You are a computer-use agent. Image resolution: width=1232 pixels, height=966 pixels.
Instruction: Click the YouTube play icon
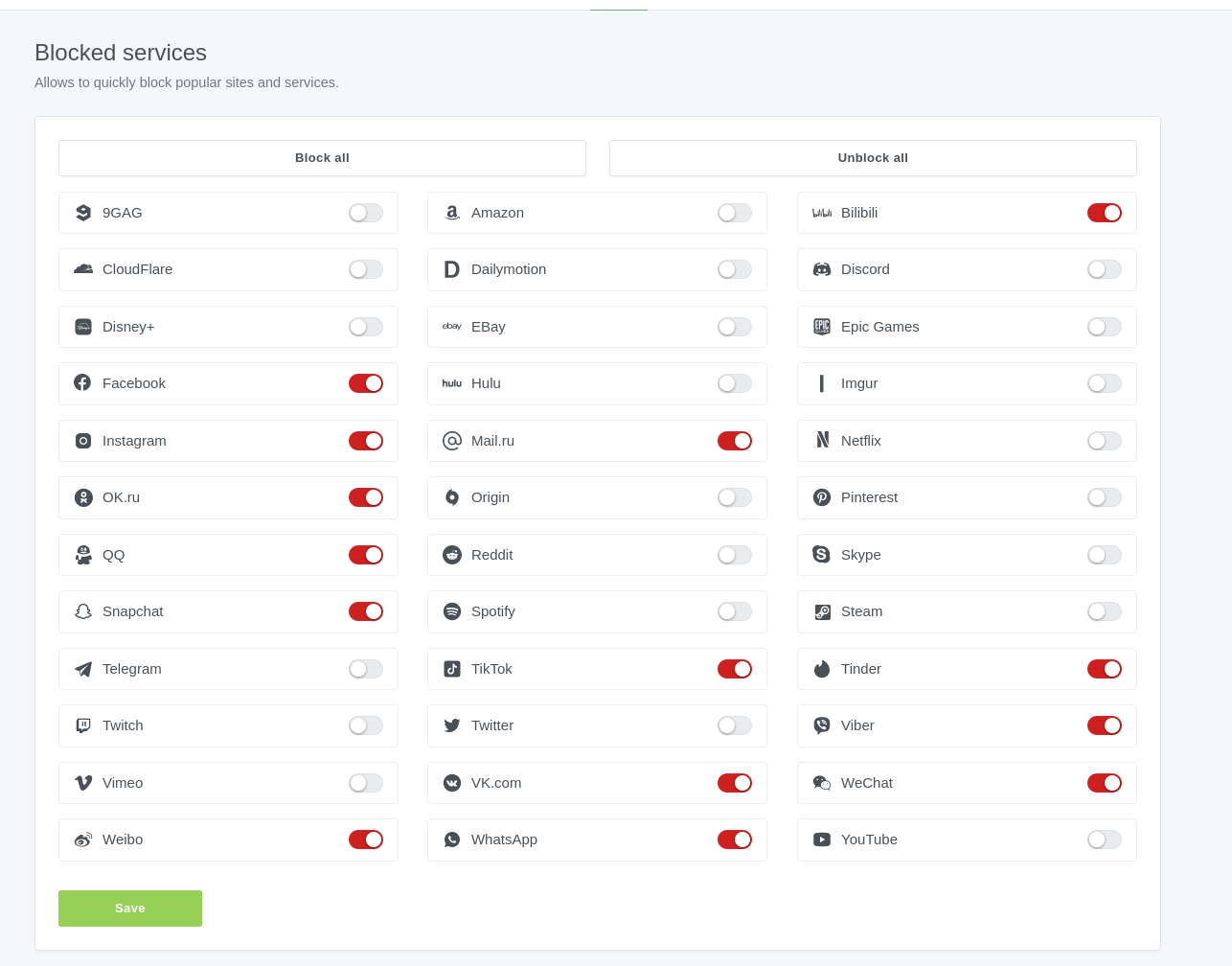[x=822, y=839]
